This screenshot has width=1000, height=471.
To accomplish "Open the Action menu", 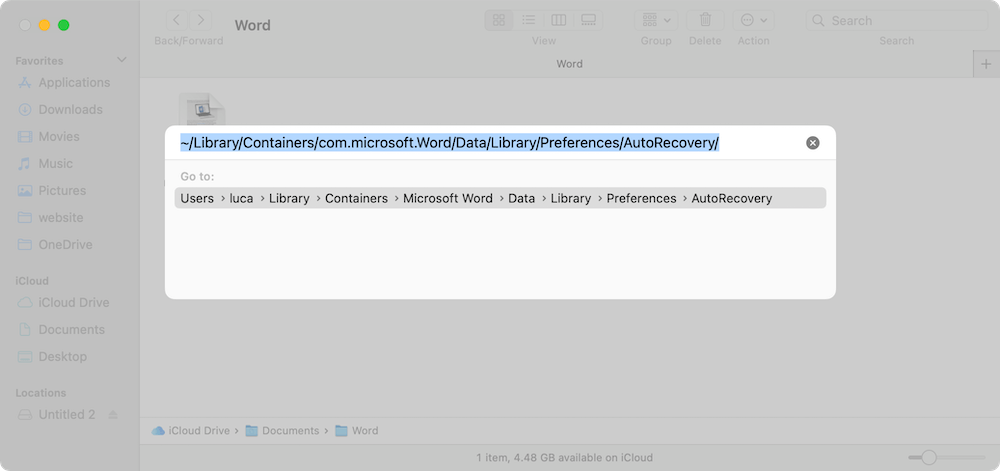I will [x=753, y=20].
